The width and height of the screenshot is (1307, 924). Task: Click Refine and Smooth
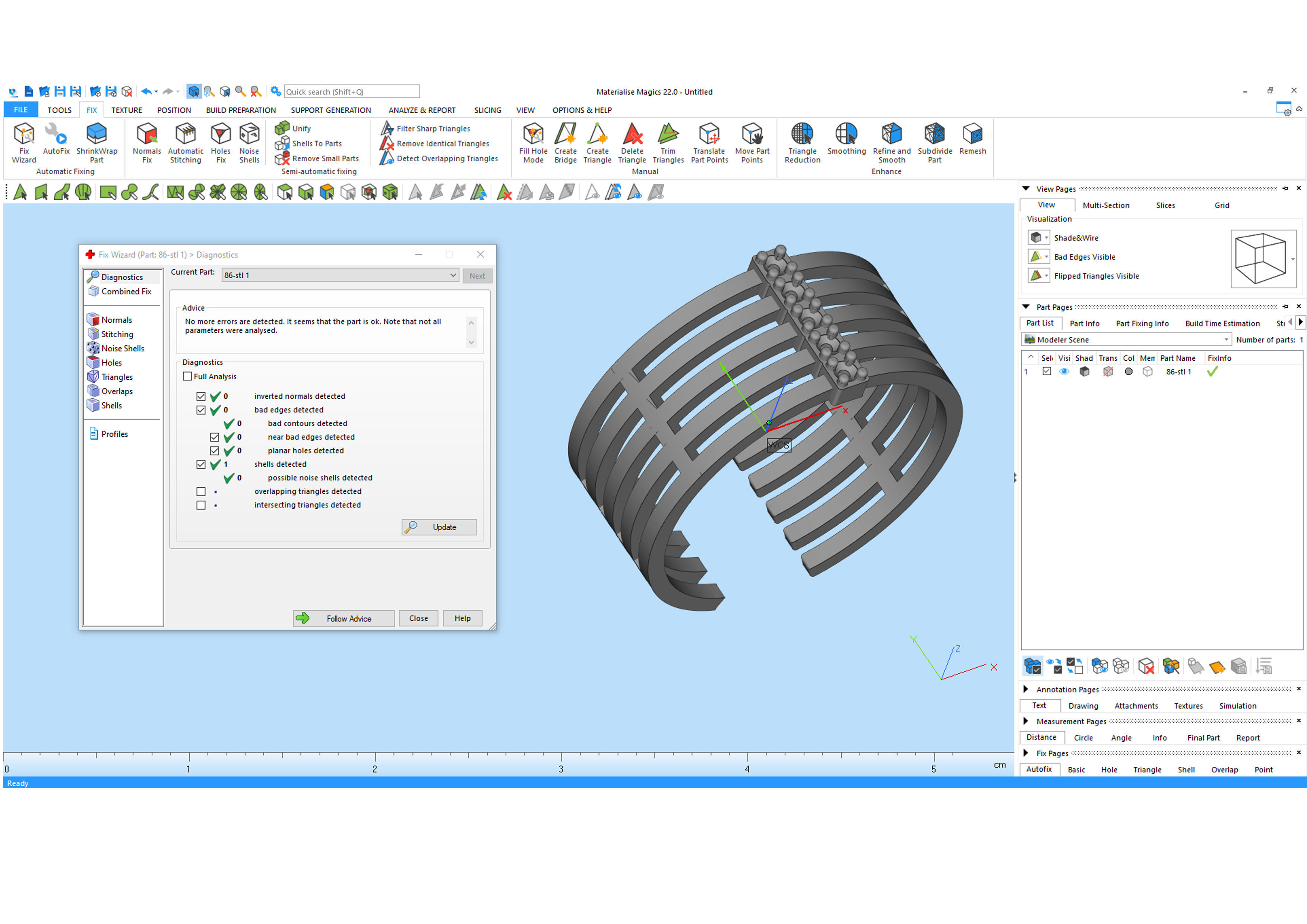tap(892, 143)
